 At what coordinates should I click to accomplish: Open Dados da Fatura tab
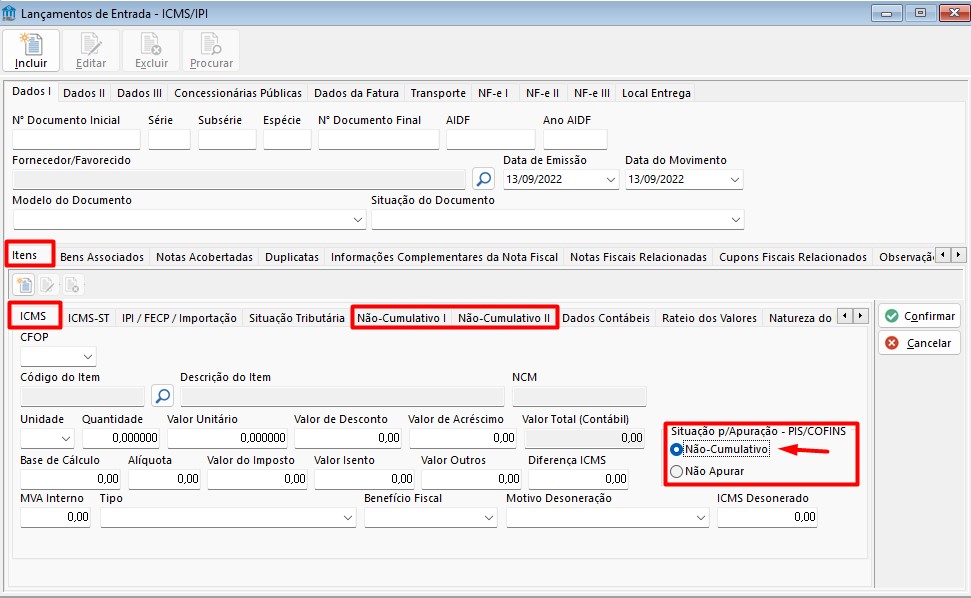[356, 93]
